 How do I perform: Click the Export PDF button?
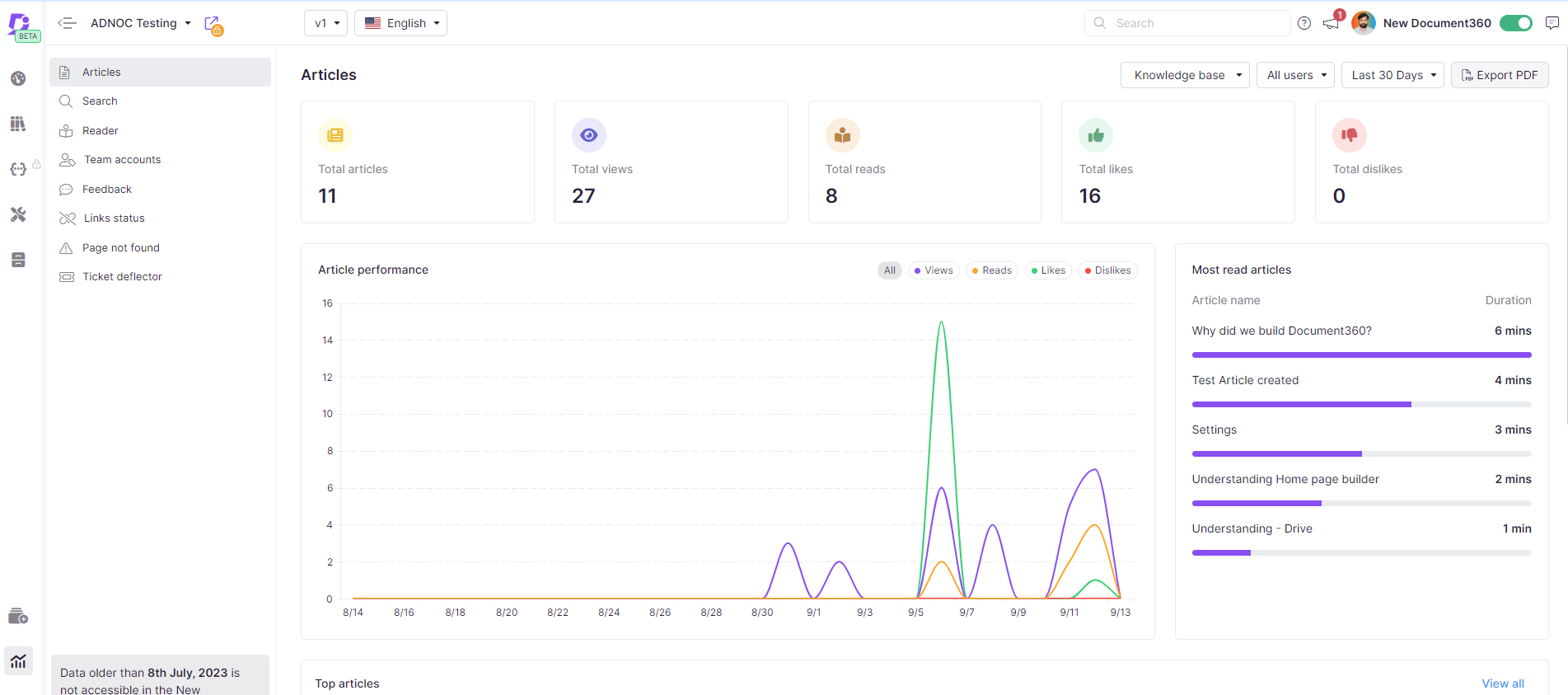coord(1500,75)
